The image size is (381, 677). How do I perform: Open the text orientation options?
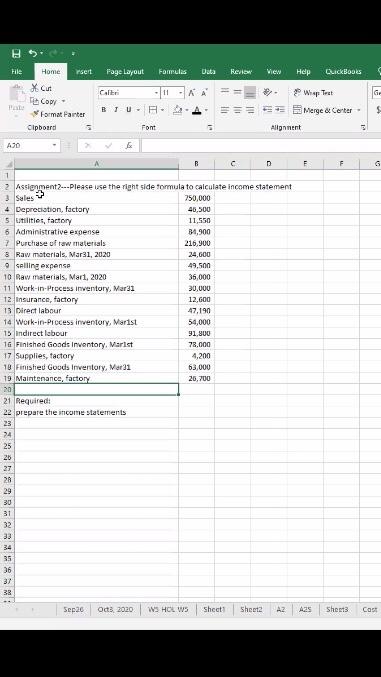268,92
